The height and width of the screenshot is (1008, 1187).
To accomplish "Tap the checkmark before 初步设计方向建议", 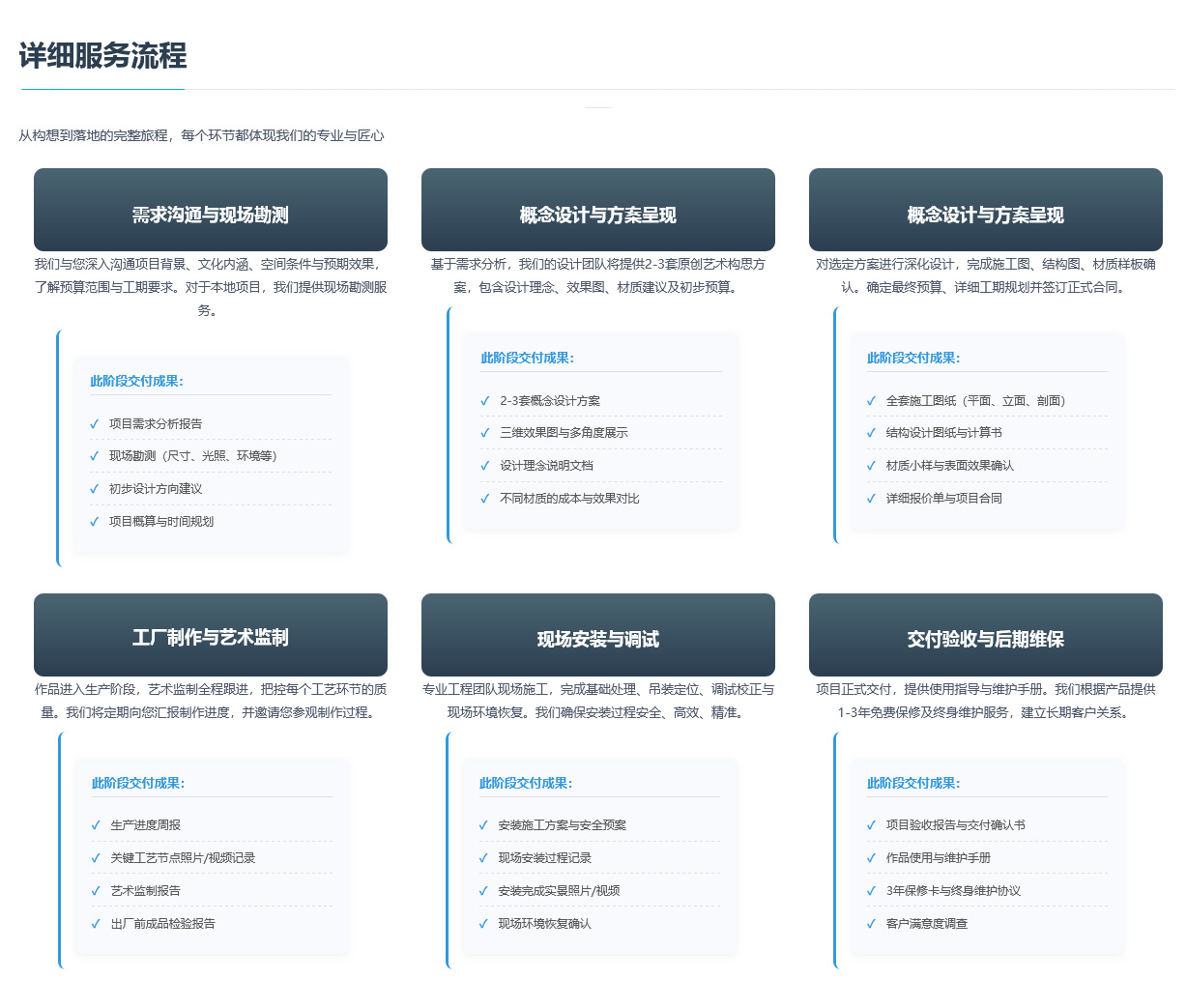I will point(95,489).
